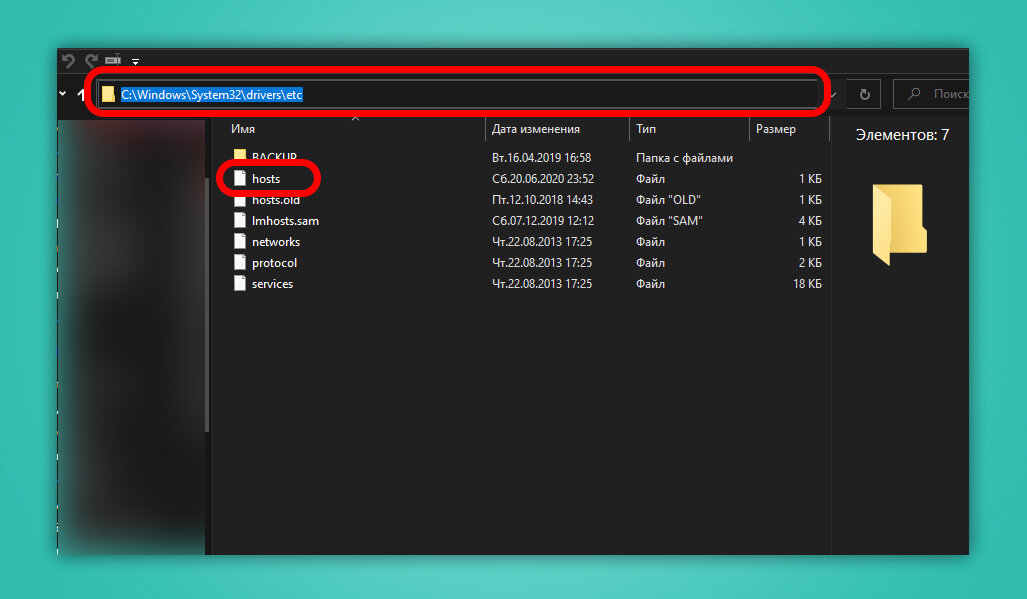Click the 18 КБ size of services
This screenshot has width=1027, height=599.
tap(808, 283)
